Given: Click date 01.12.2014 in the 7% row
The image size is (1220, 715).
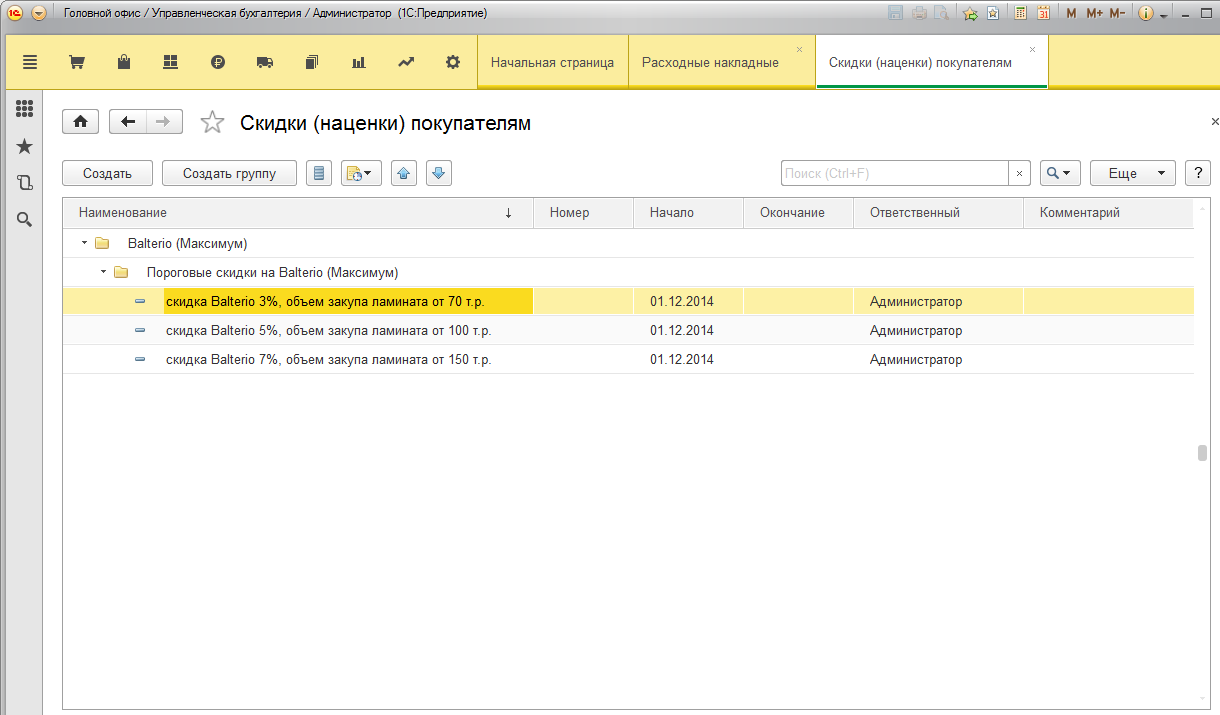Looking at the screenshot, I should [x=682, y=359].
